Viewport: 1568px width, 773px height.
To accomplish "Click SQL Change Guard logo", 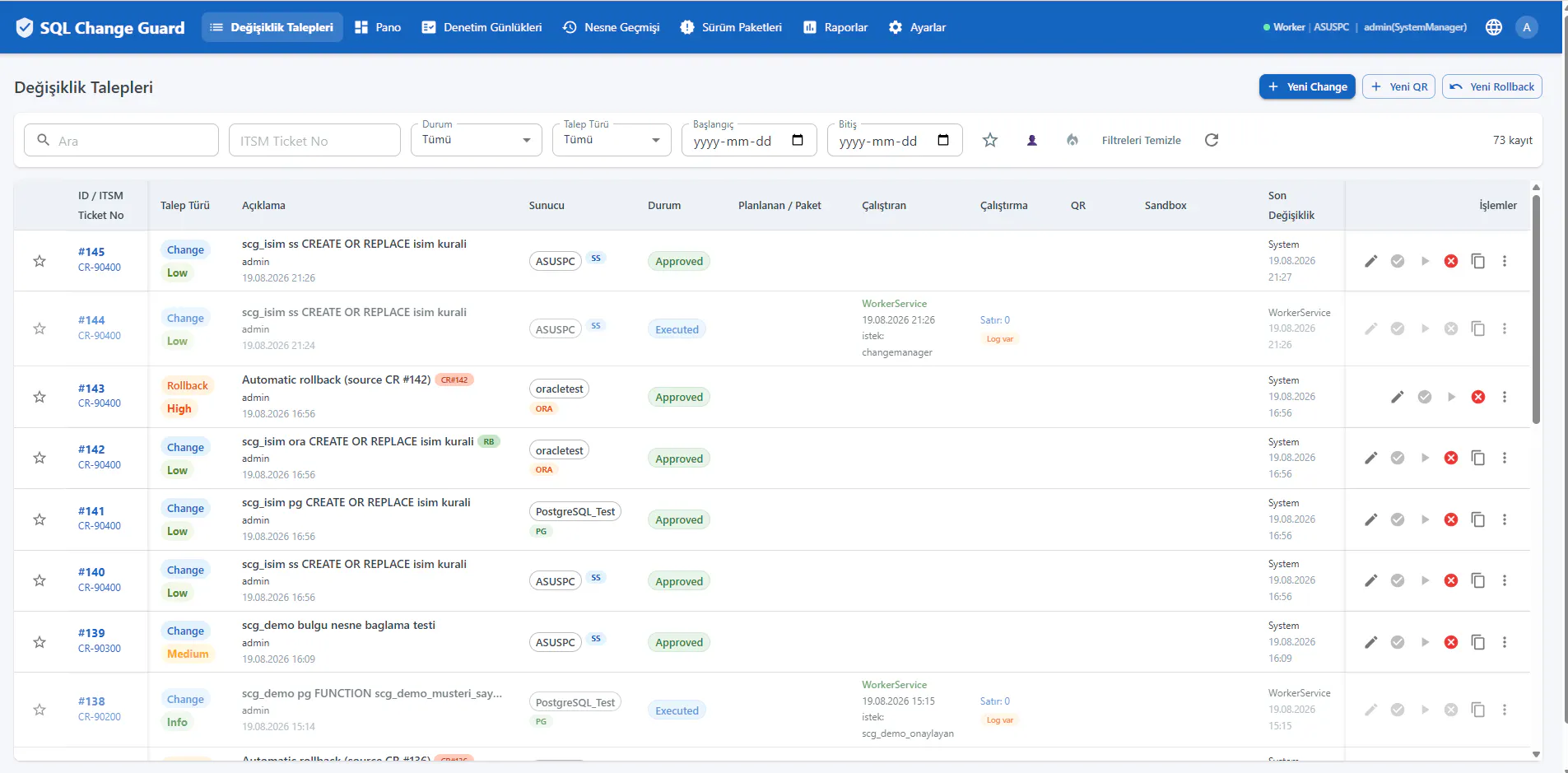I will 100,27.
